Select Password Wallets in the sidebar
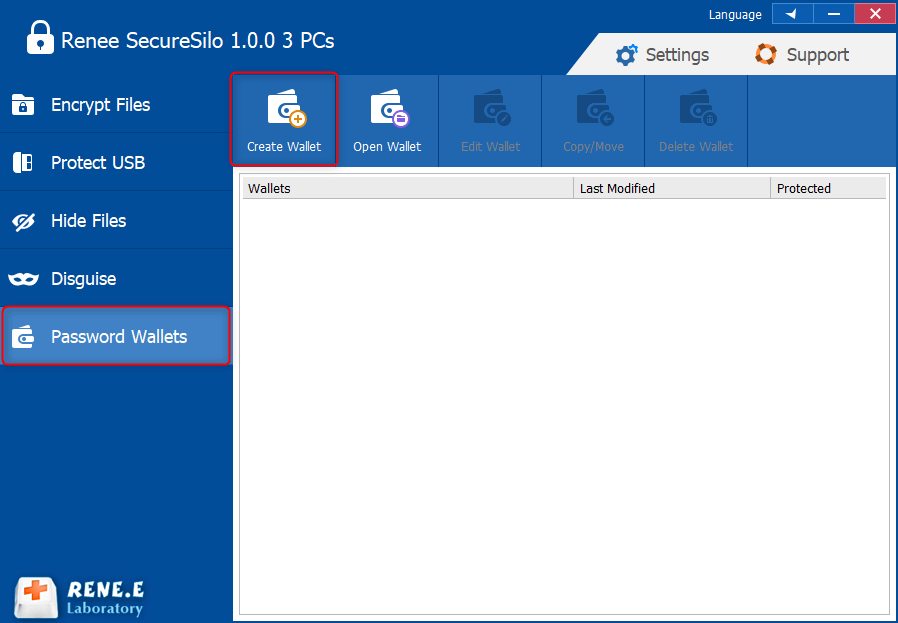 (x=118, y=336)
